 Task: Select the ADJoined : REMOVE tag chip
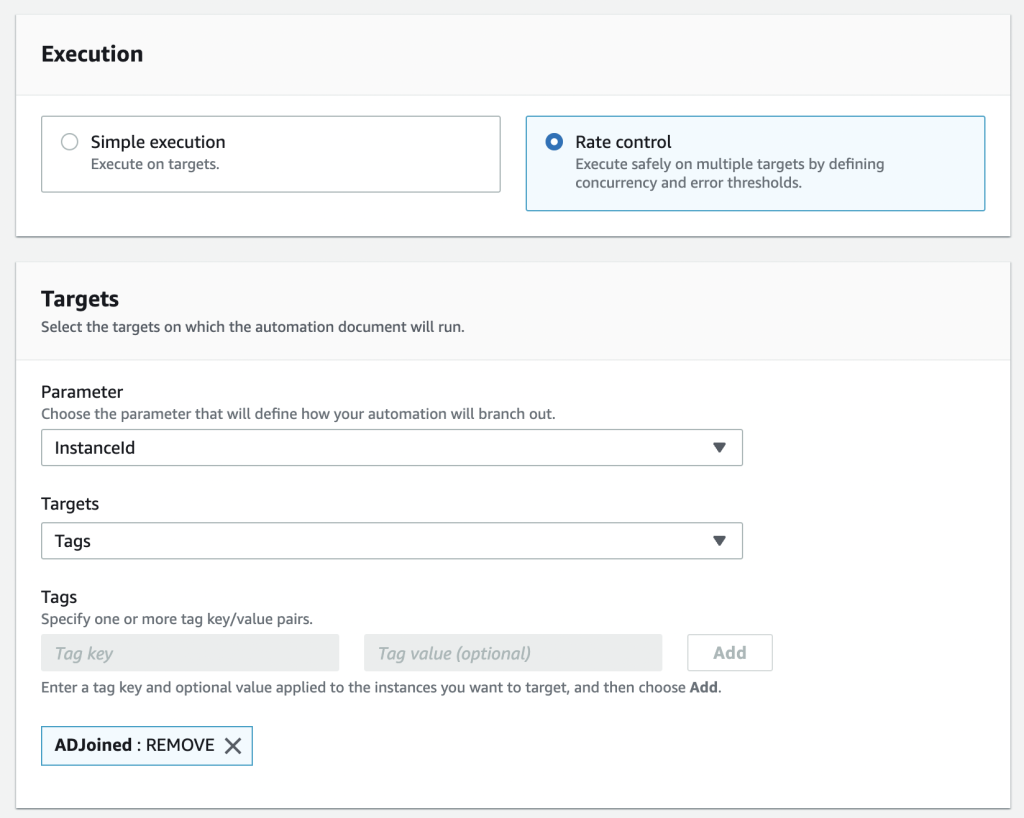pos(130,745)
